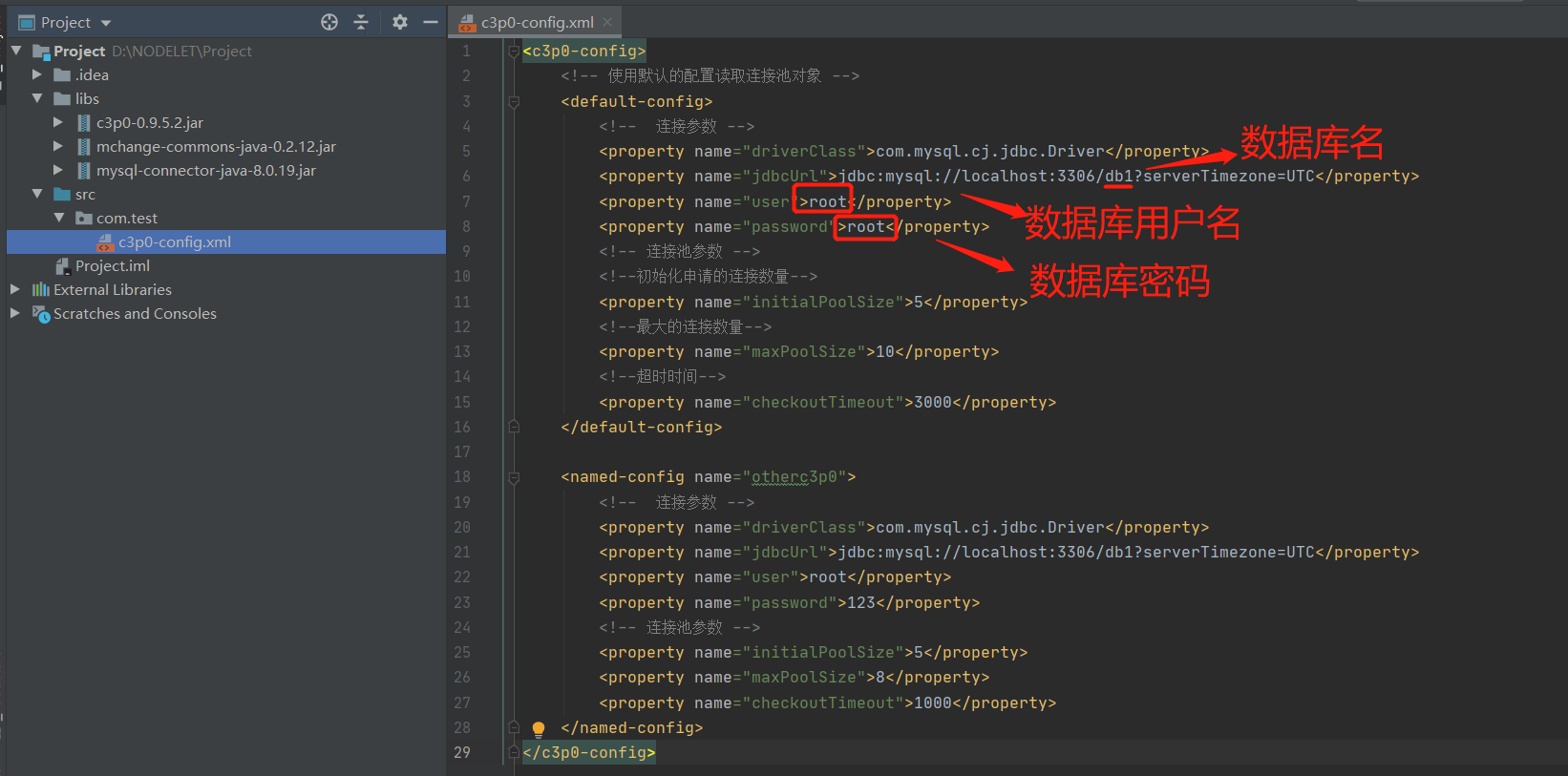This screenshot has width=1568, height=776.
Task: Collapse the src folder arrow
Action: pos(37,194)
